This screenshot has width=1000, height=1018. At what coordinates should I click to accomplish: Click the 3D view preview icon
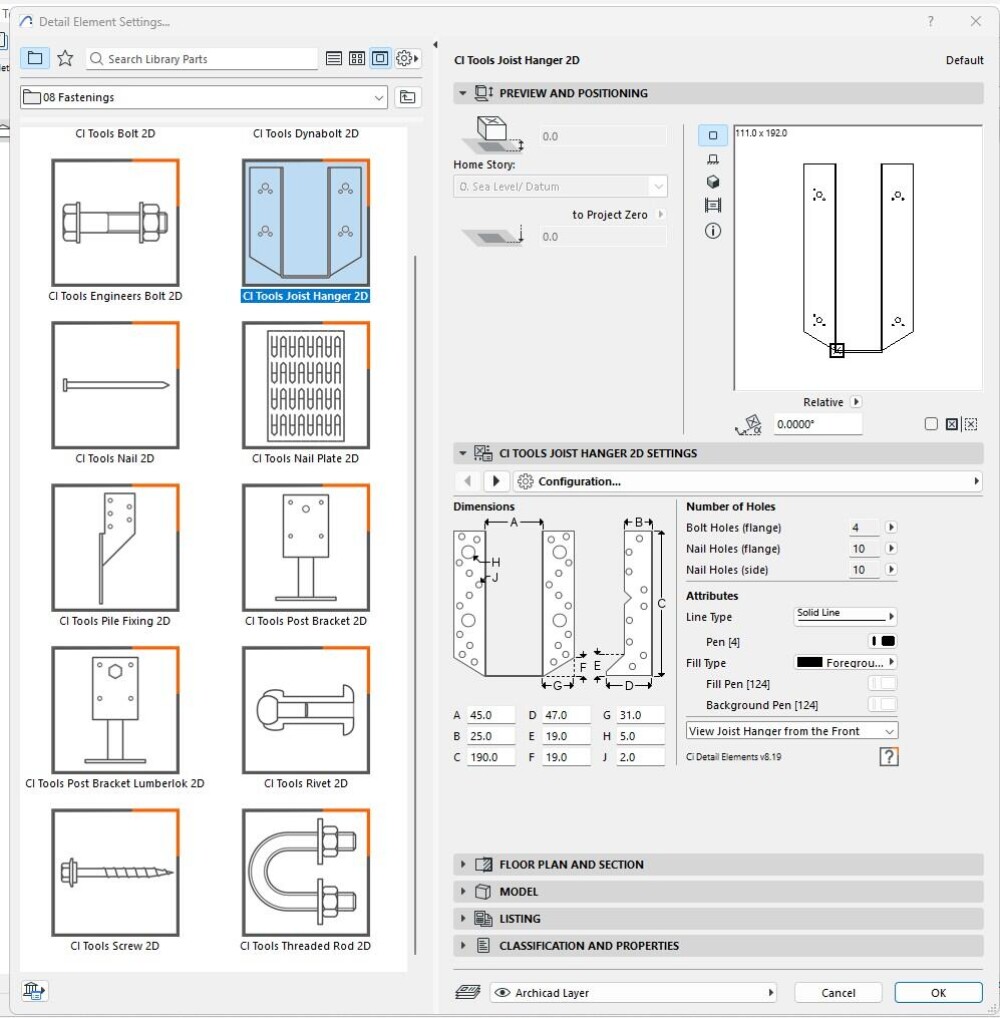click(x=713, y=182)
